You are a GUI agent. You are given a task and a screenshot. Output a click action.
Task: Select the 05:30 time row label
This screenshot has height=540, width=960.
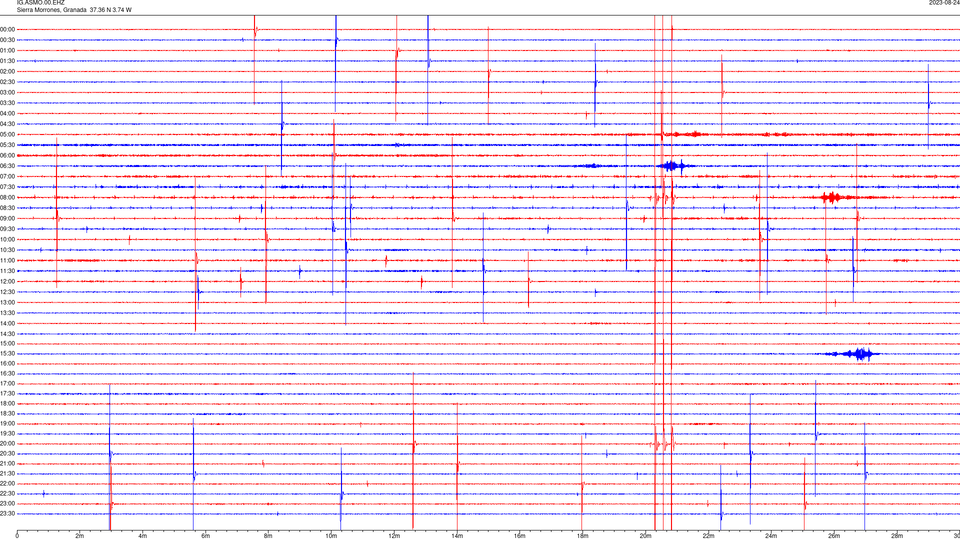click(8, 145)
